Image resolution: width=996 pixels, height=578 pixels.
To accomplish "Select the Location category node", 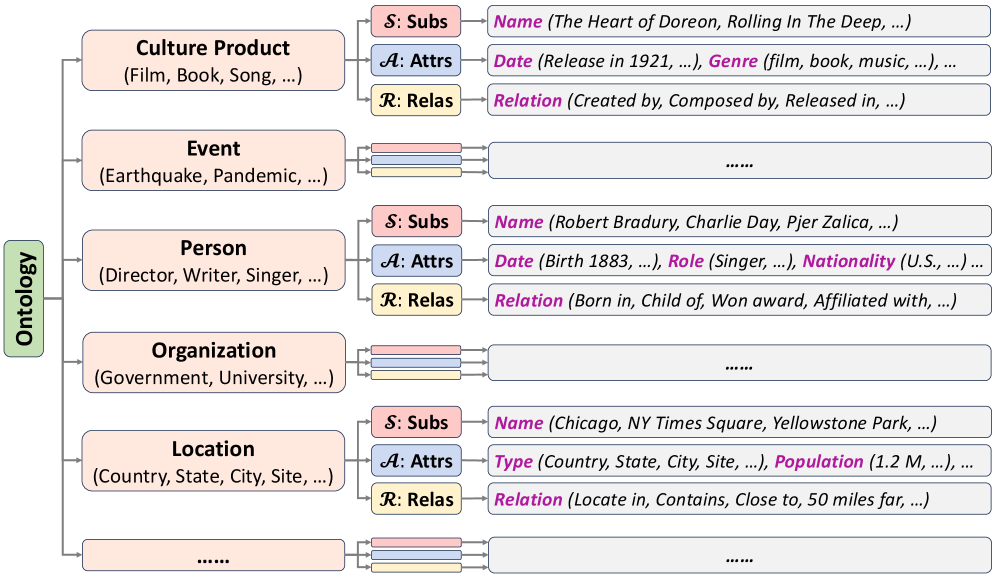I will tap(213, 461).
